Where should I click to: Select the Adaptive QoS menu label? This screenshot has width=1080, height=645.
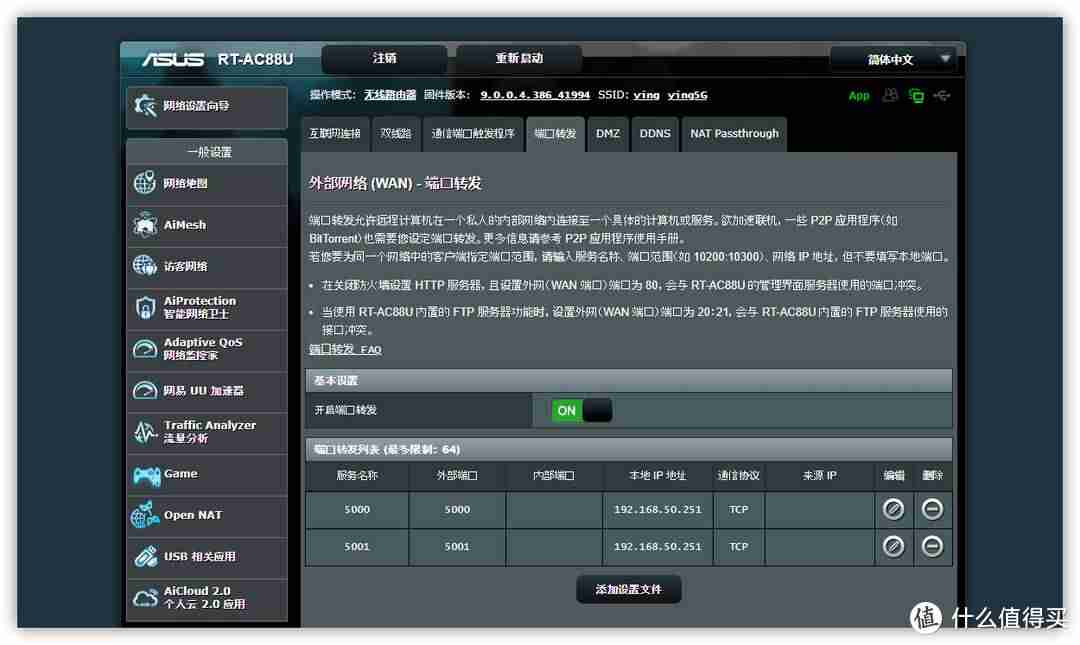tap(202, 349)
